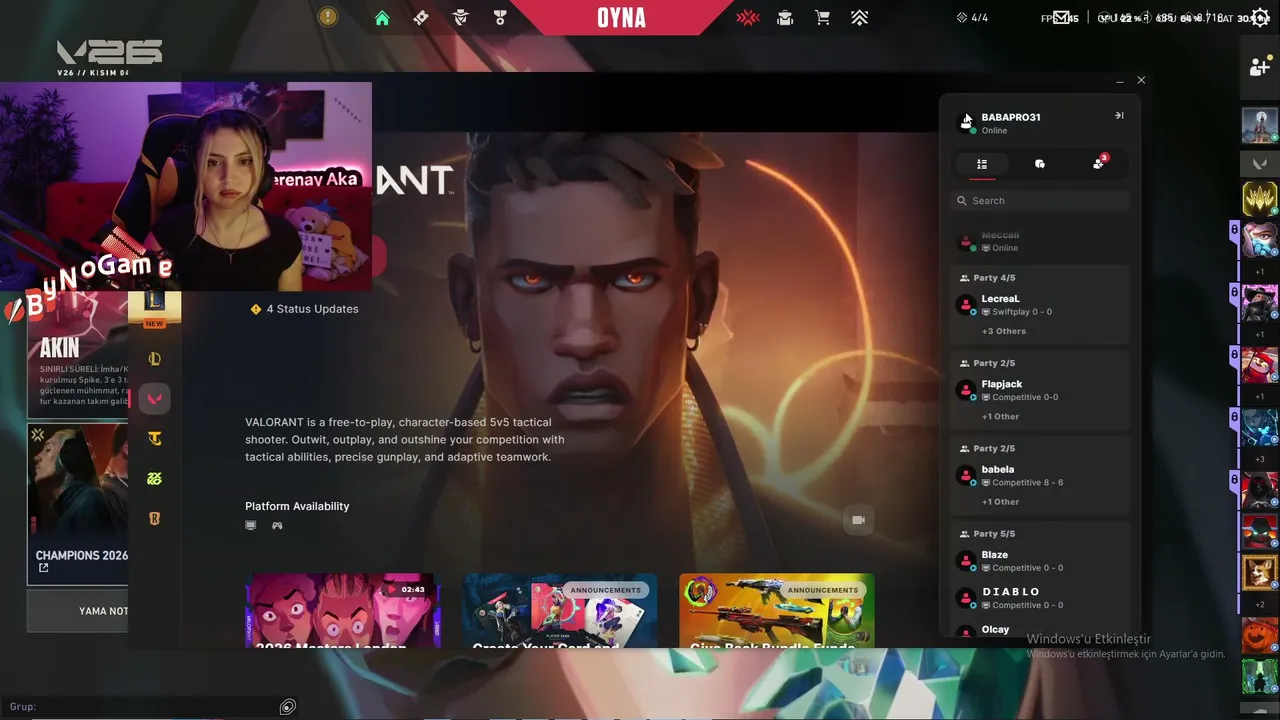Select friend babela in social list
This screenshot has width=1280, height=720.
pyautogui.click(x=1040, y=475)
